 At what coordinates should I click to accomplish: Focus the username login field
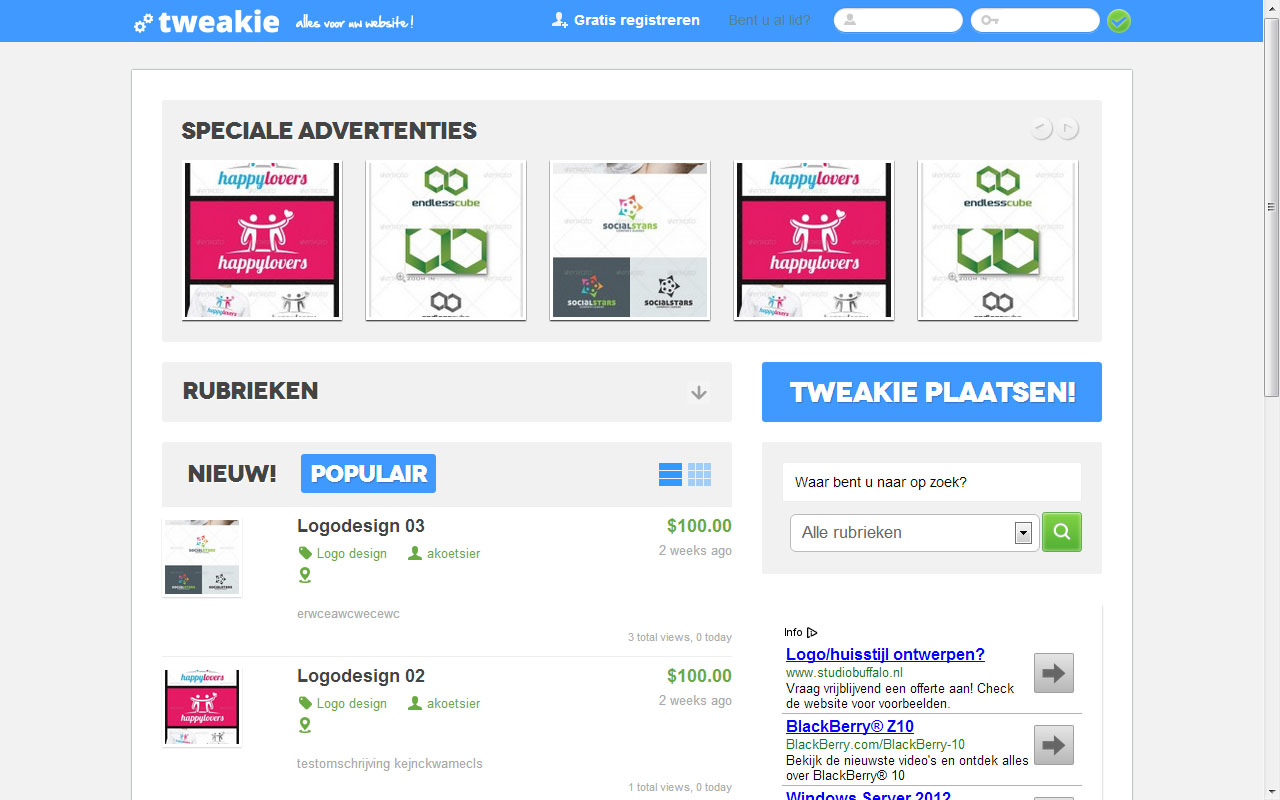pos(898,20)
